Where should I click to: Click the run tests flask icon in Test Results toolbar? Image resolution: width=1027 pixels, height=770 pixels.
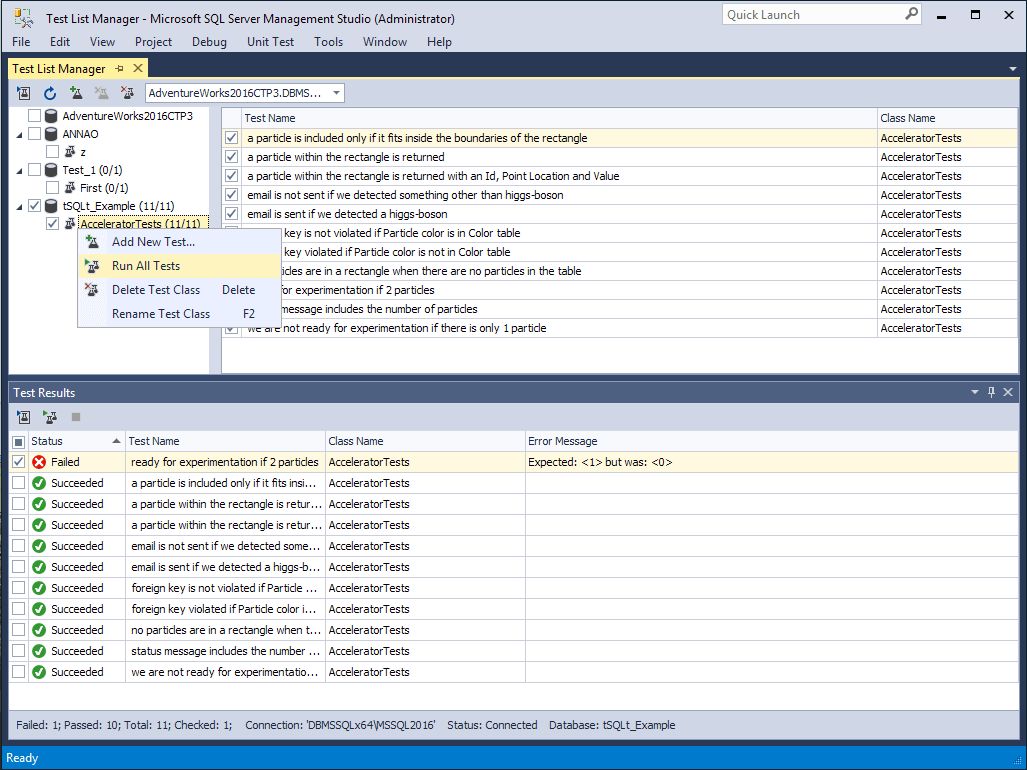tap(50, 417)
